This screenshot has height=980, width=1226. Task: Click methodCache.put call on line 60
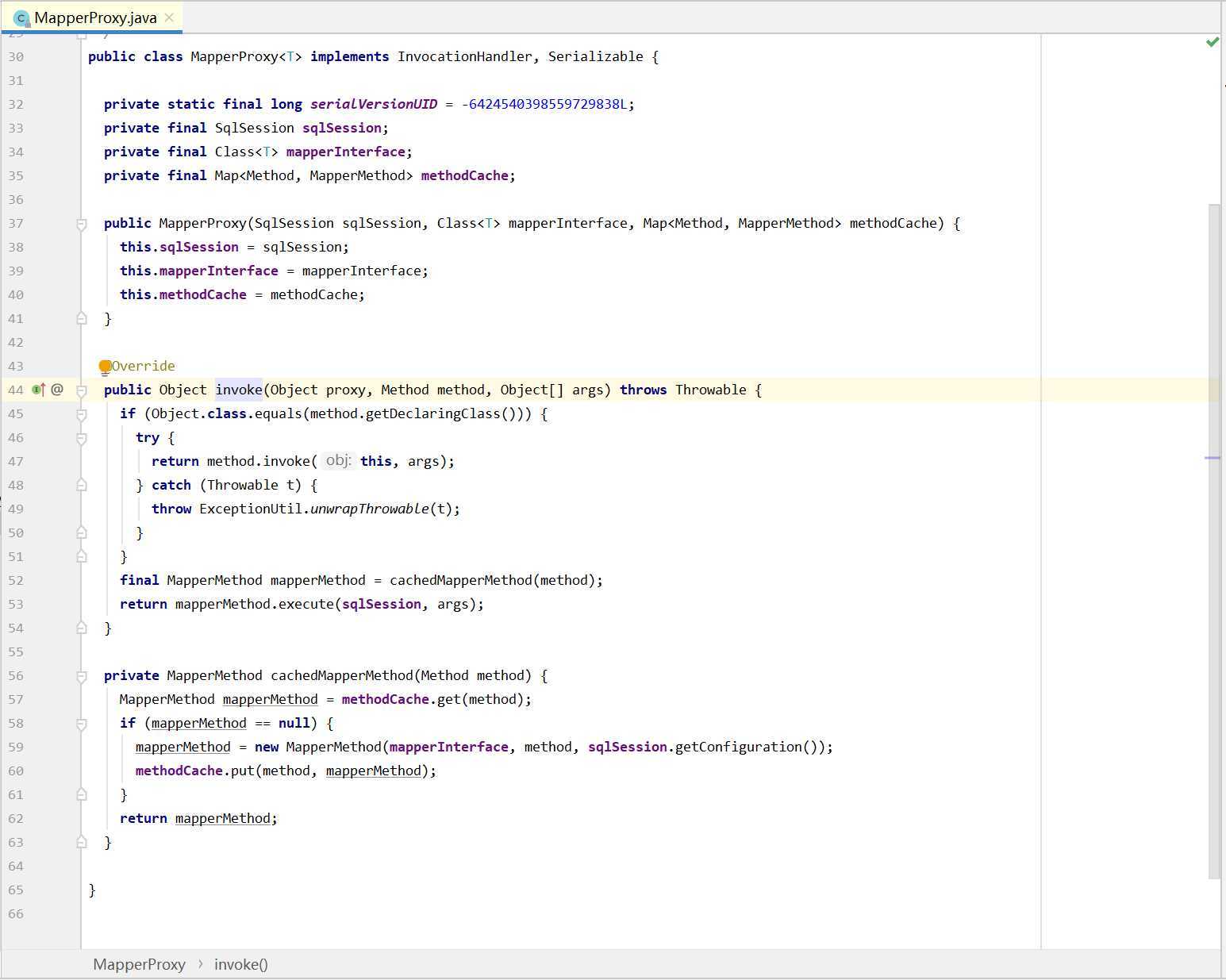(195, 771)
